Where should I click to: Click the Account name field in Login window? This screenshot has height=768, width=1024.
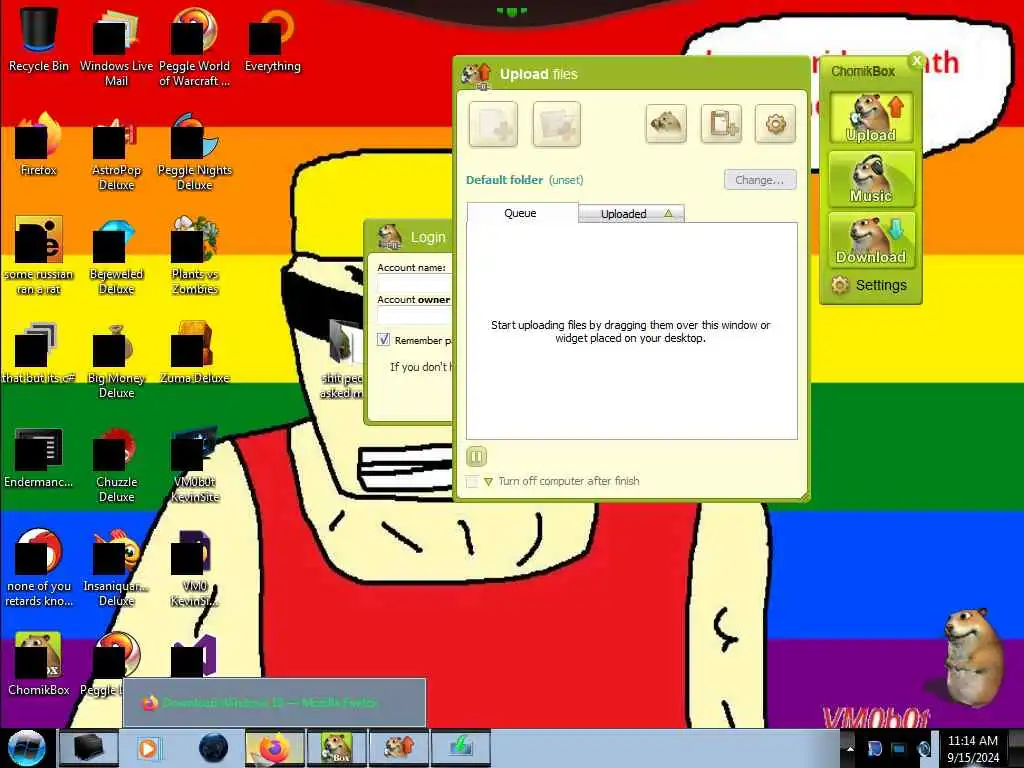(414, 284)
